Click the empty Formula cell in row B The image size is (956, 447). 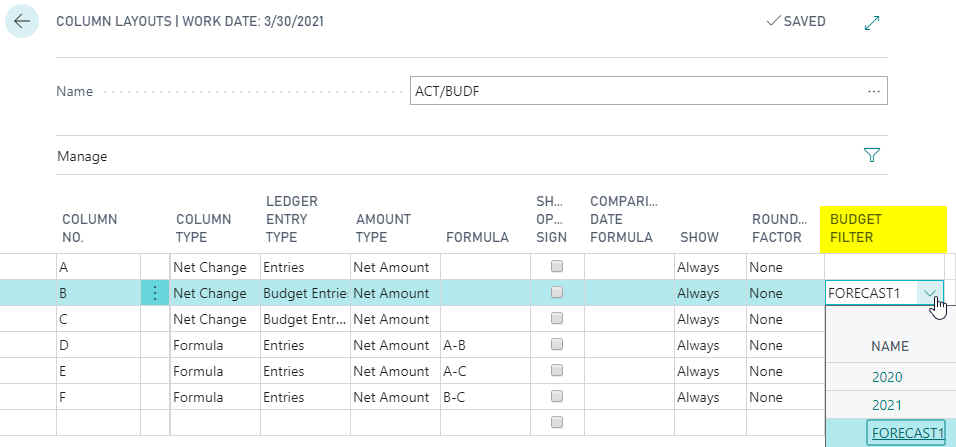click(x=485, y=293)
